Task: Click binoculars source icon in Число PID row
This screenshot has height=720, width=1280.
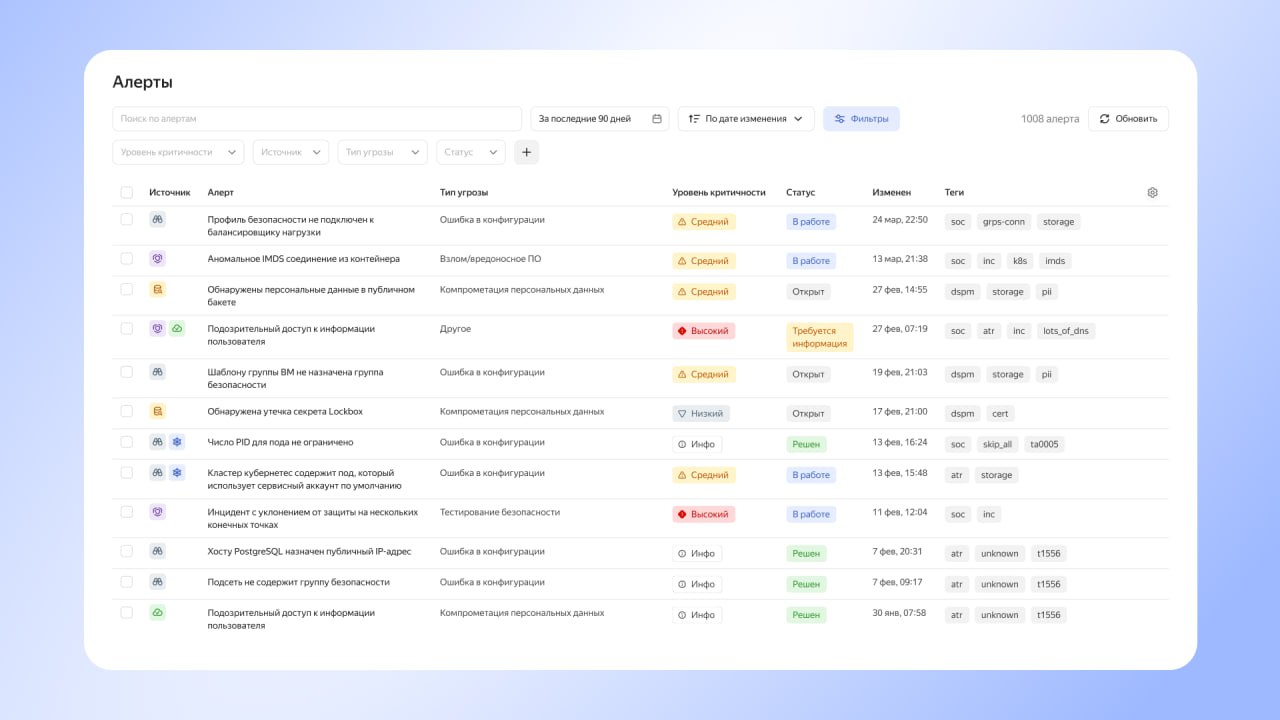Action: click(157, 441)
